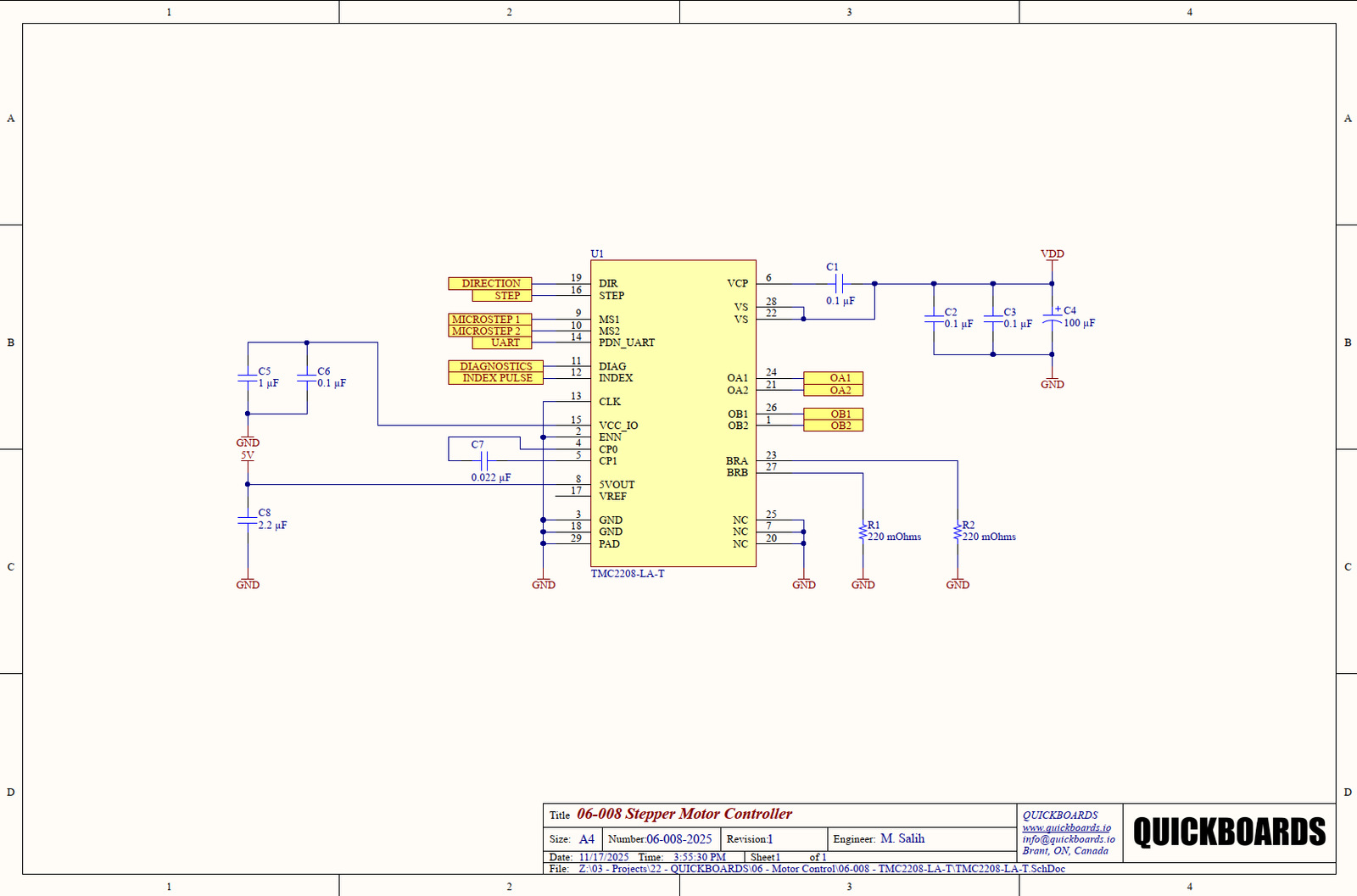Open the www.quickboards.io link
Viewport: 1357px width, 896px height.
pos(1066,827)
